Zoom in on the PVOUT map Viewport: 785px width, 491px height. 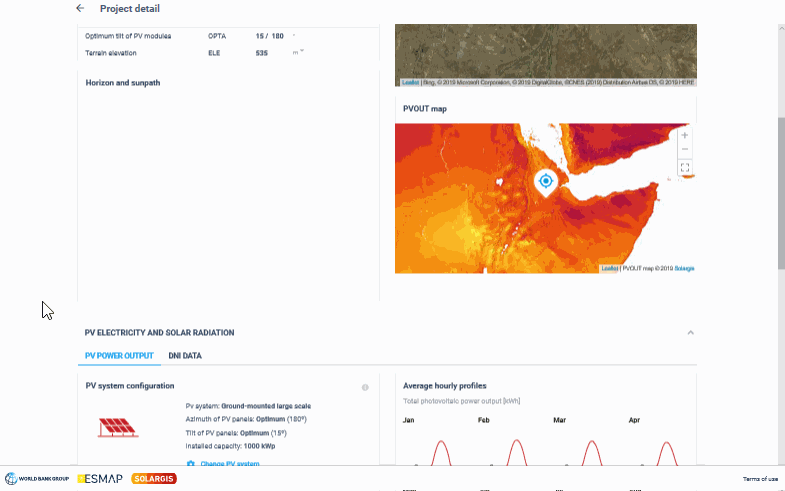(685, 135)
